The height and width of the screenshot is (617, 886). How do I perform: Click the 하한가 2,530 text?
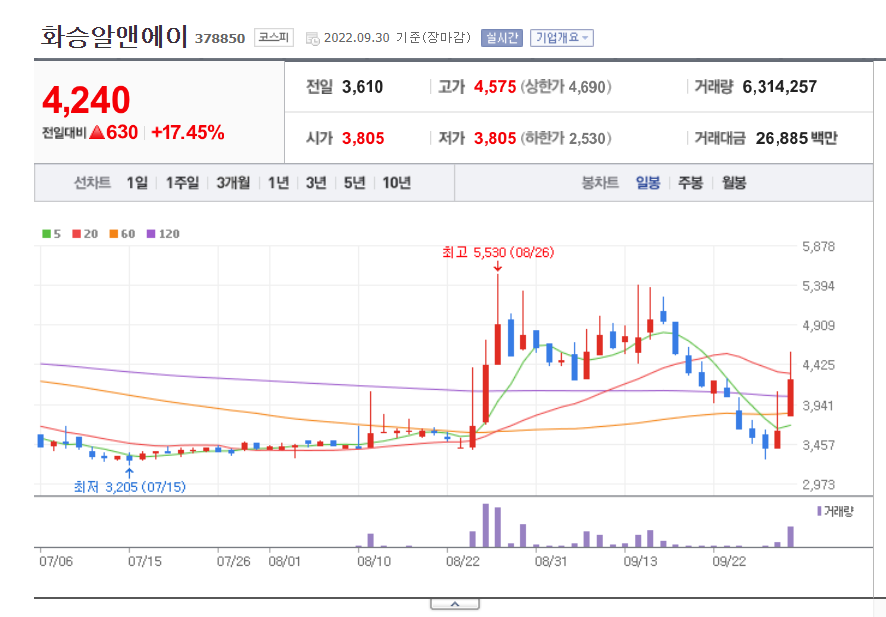pyautogui.click(x=566, y=138)
